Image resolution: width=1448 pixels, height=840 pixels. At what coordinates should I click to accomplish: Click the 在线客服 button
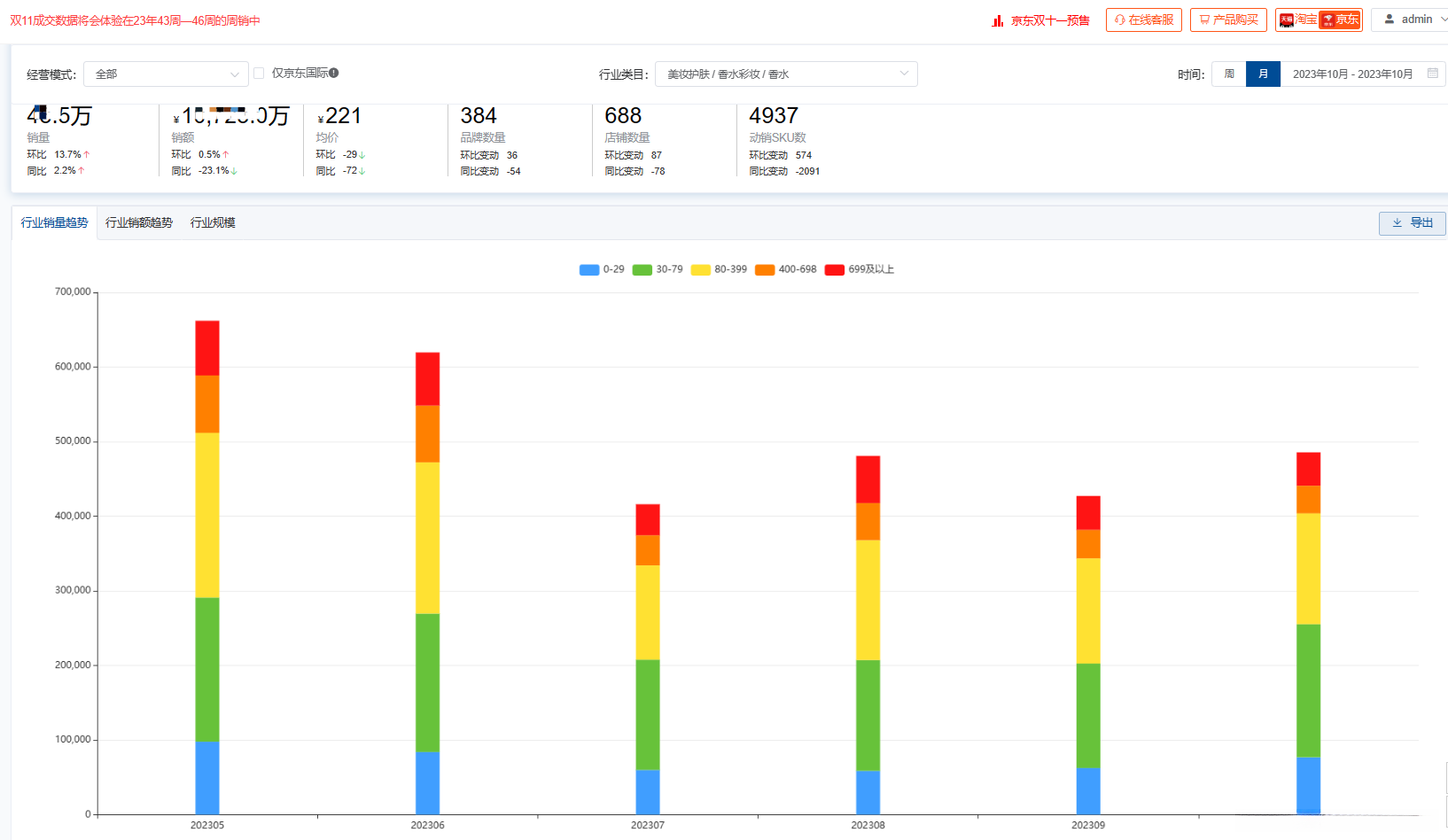(1144, 19)
